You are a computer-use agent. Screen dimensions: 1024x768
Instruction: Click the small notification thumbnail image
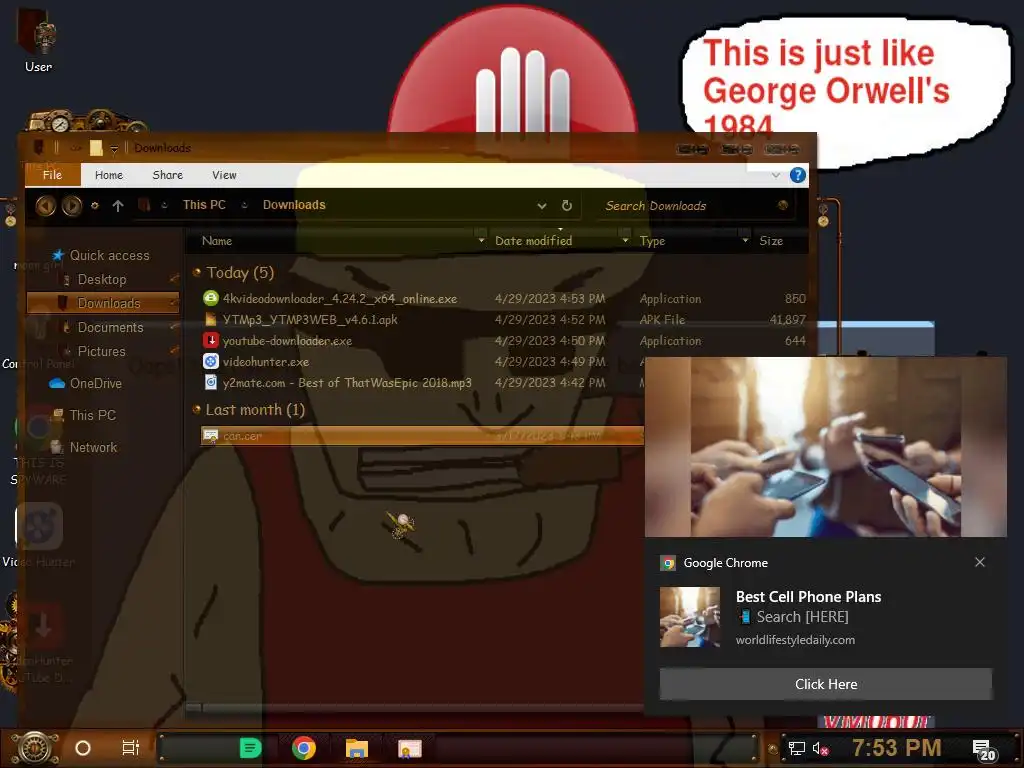point(690,617)
